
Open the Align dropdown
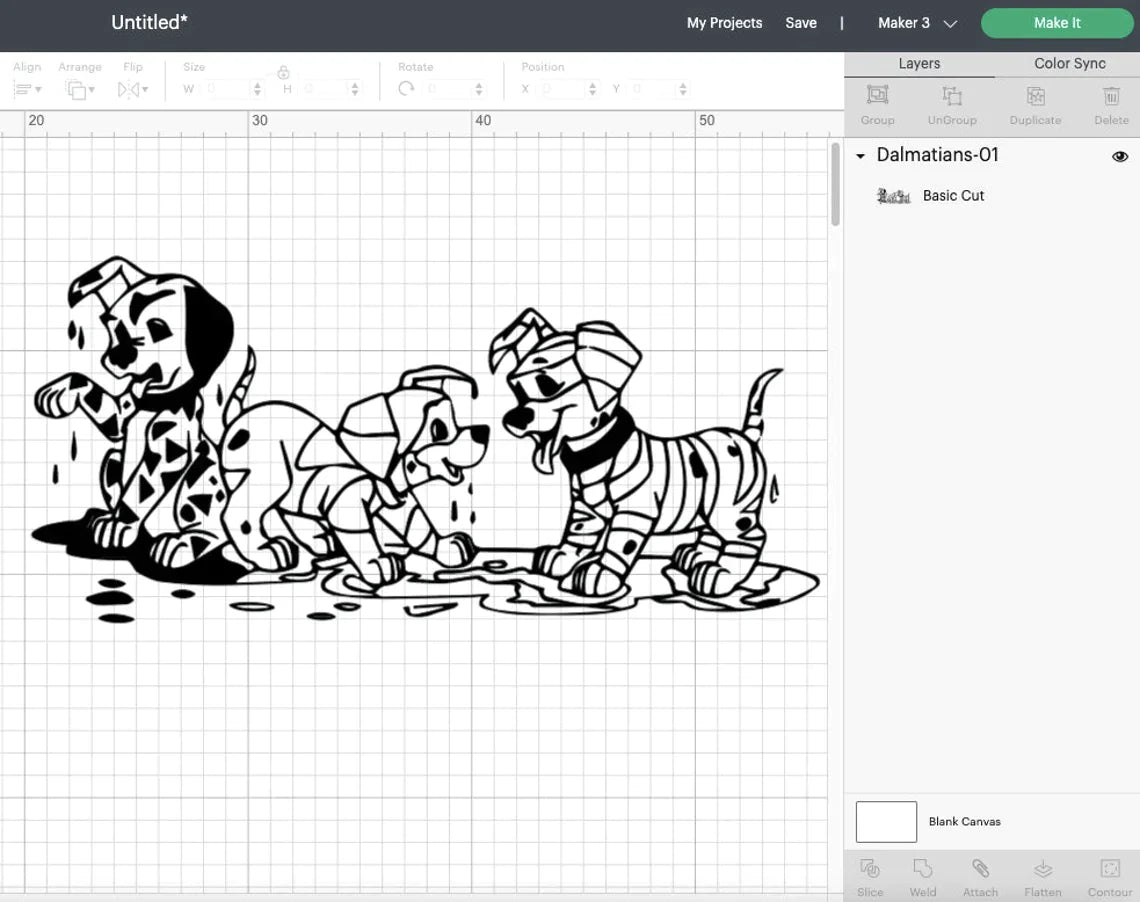(x=27, y=89)
